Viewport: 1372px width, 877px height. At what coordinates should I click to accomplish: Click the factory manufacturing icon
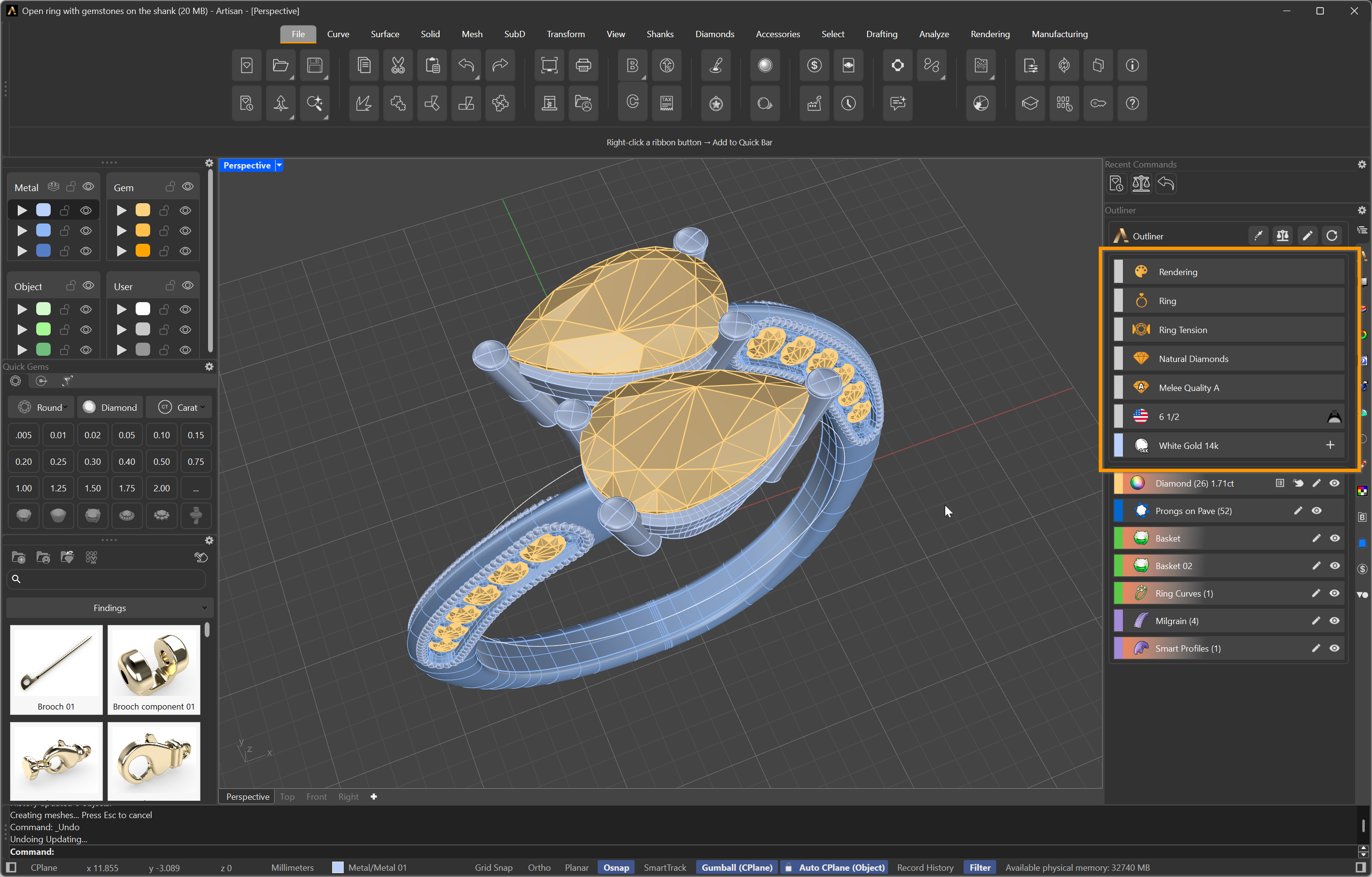click(x=814, y=104)
